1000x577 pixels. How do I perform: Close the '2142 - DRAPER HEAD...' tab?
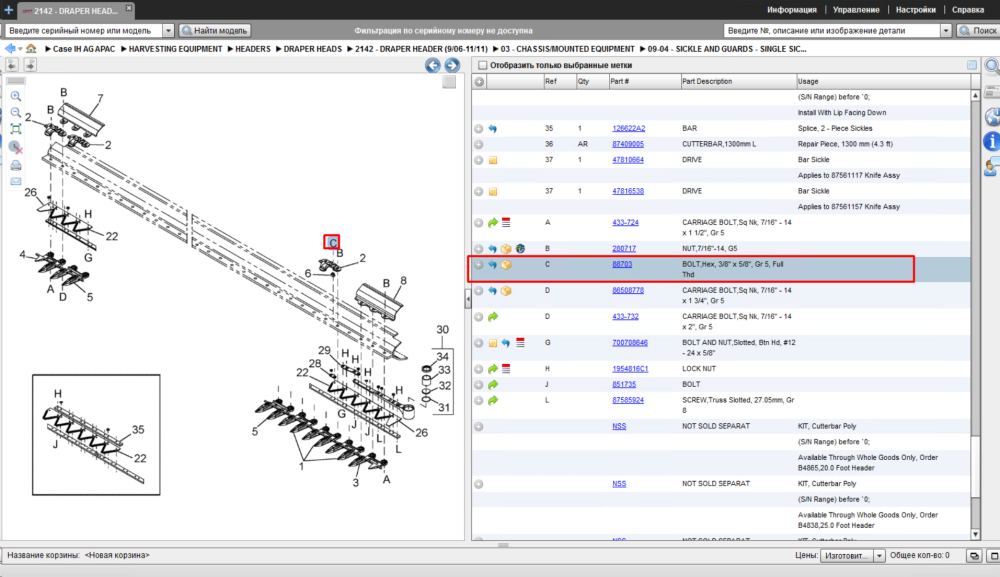click(128, 8)
